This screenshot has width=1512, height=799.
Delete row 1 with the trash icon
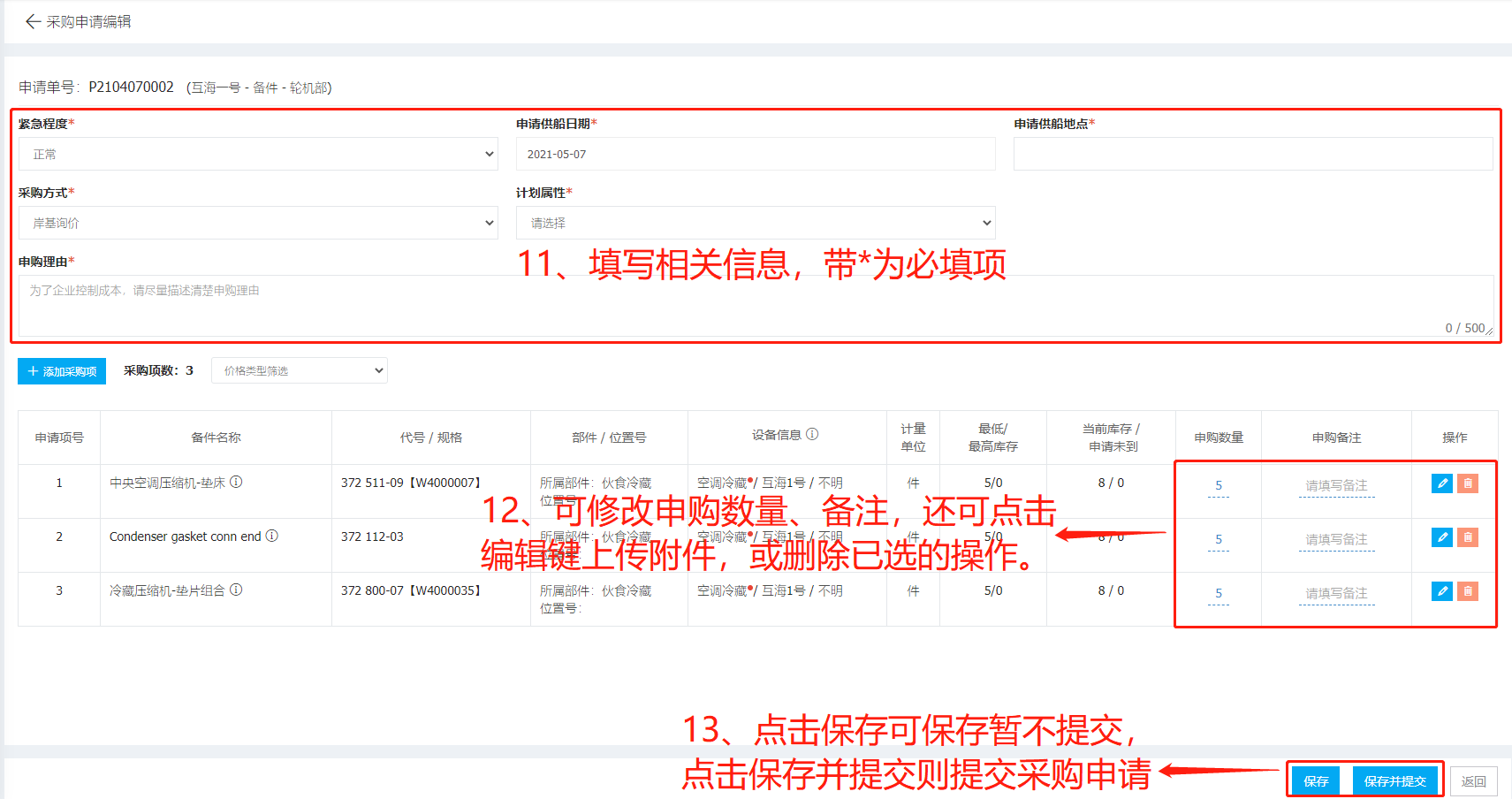1467,483
